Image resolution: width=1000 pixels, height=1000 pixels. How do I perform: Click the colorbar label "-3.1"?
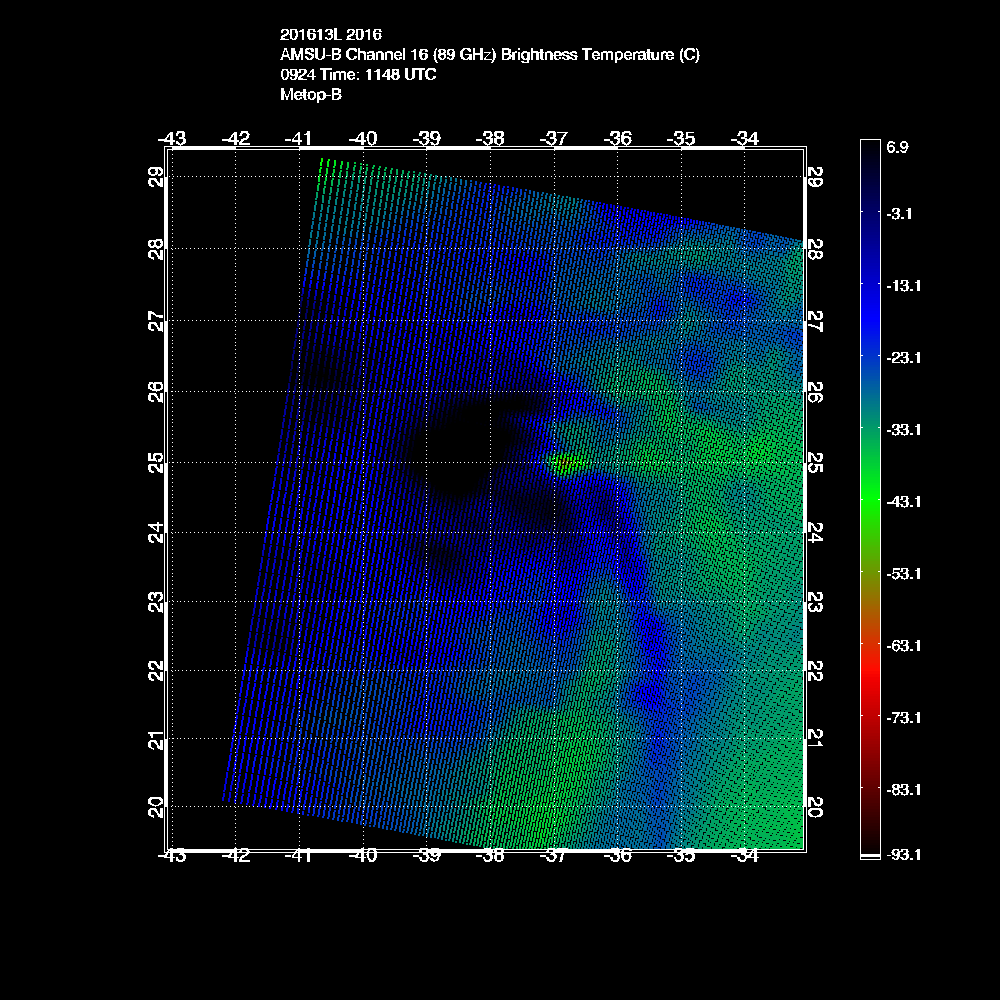coord(899,214)
